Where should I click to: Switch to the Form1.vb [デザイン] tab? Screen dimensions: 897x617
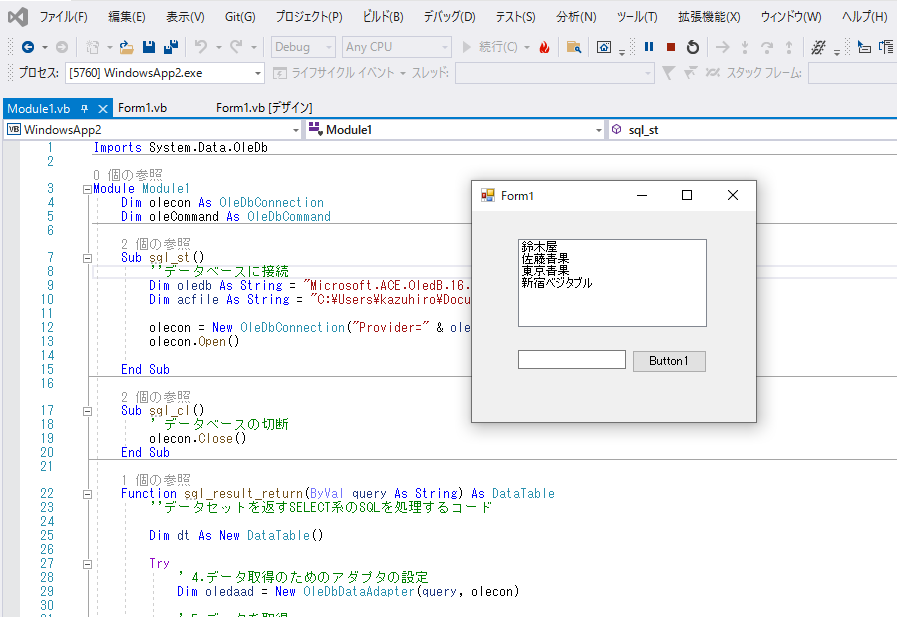[x=264, y=108]
